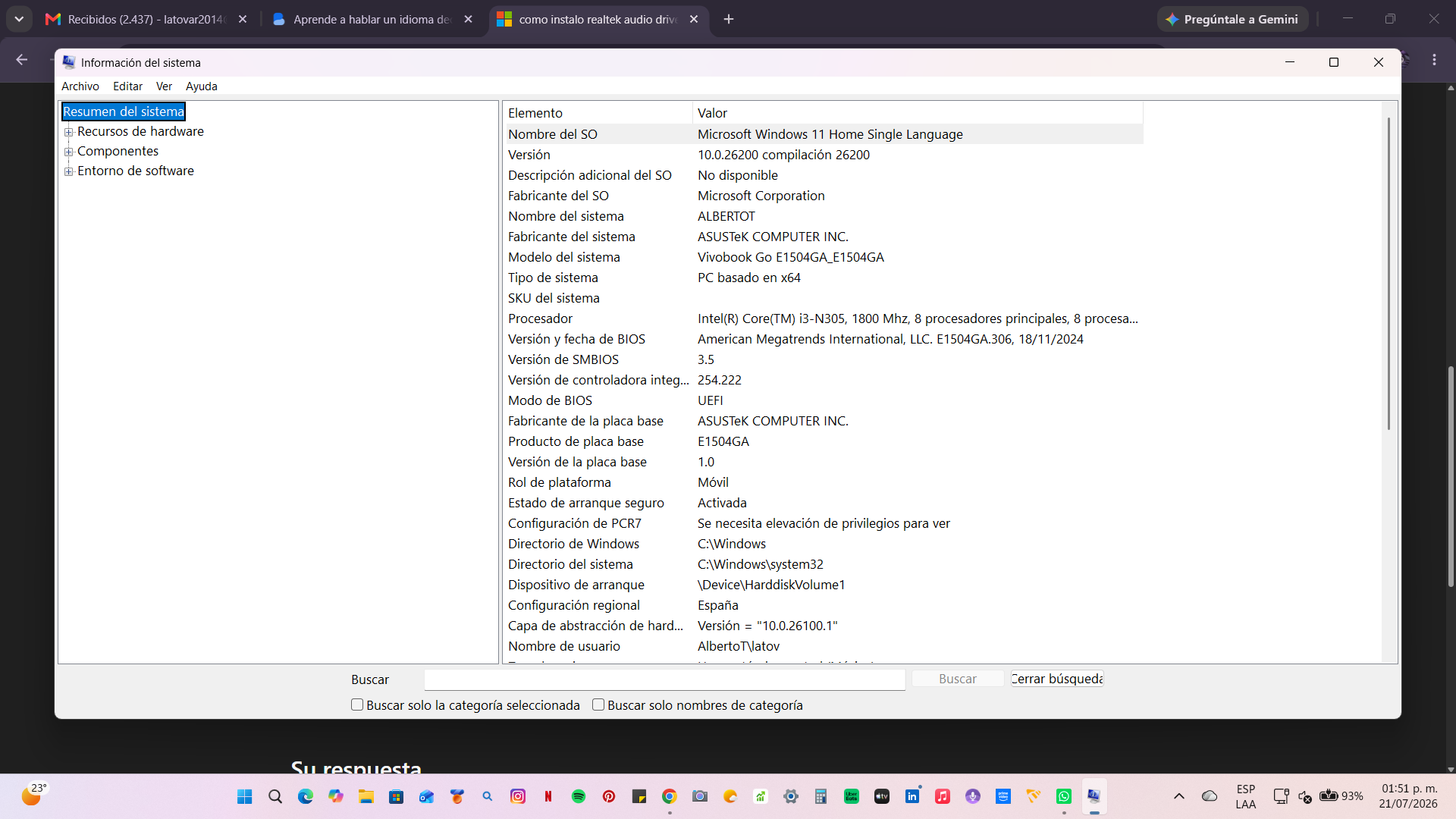
Task: Open the Editar menu
Action: pos(127,86)
